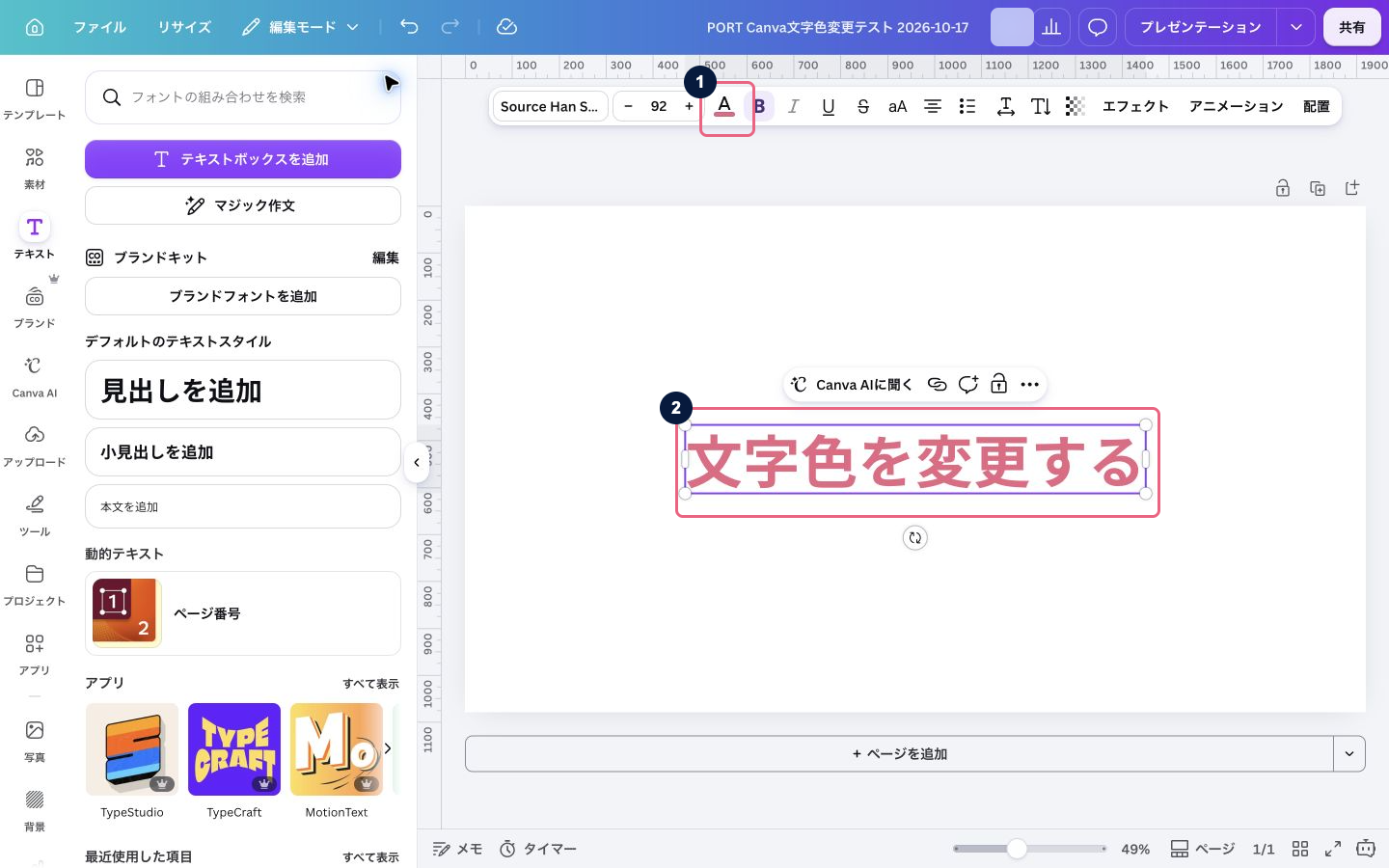
Task: Open the comments speech bubble
Action: pyautogui.click(x=1098, y=27)
